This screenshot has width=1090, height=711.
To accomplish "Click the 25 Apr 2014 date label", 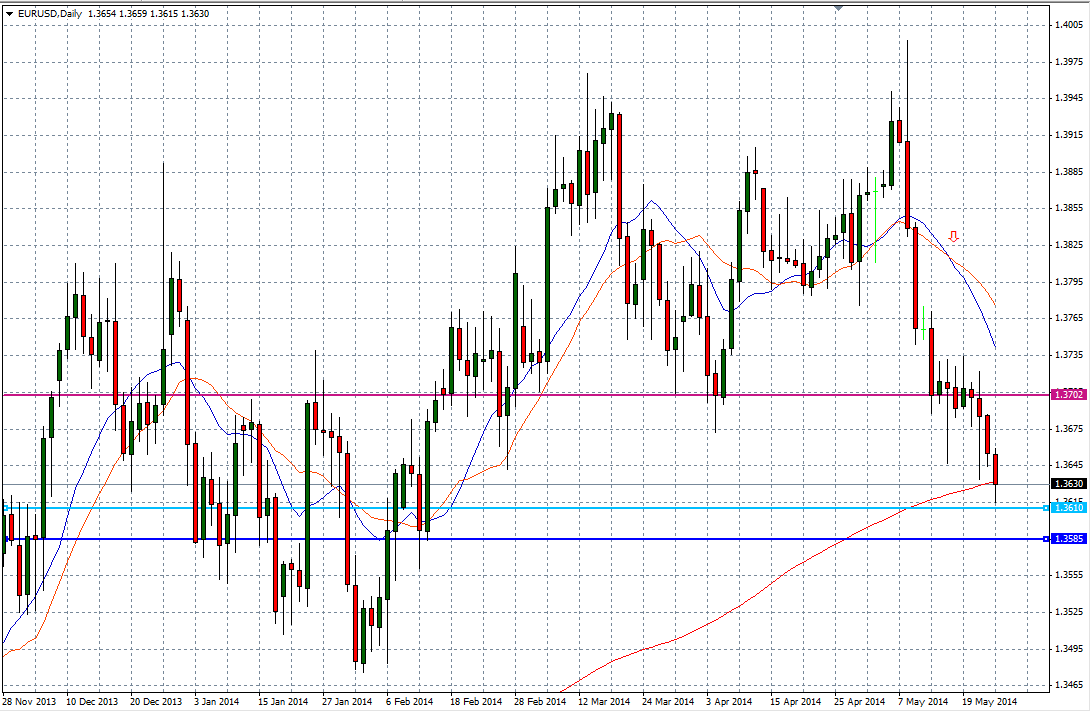I will tap(860, 701).
